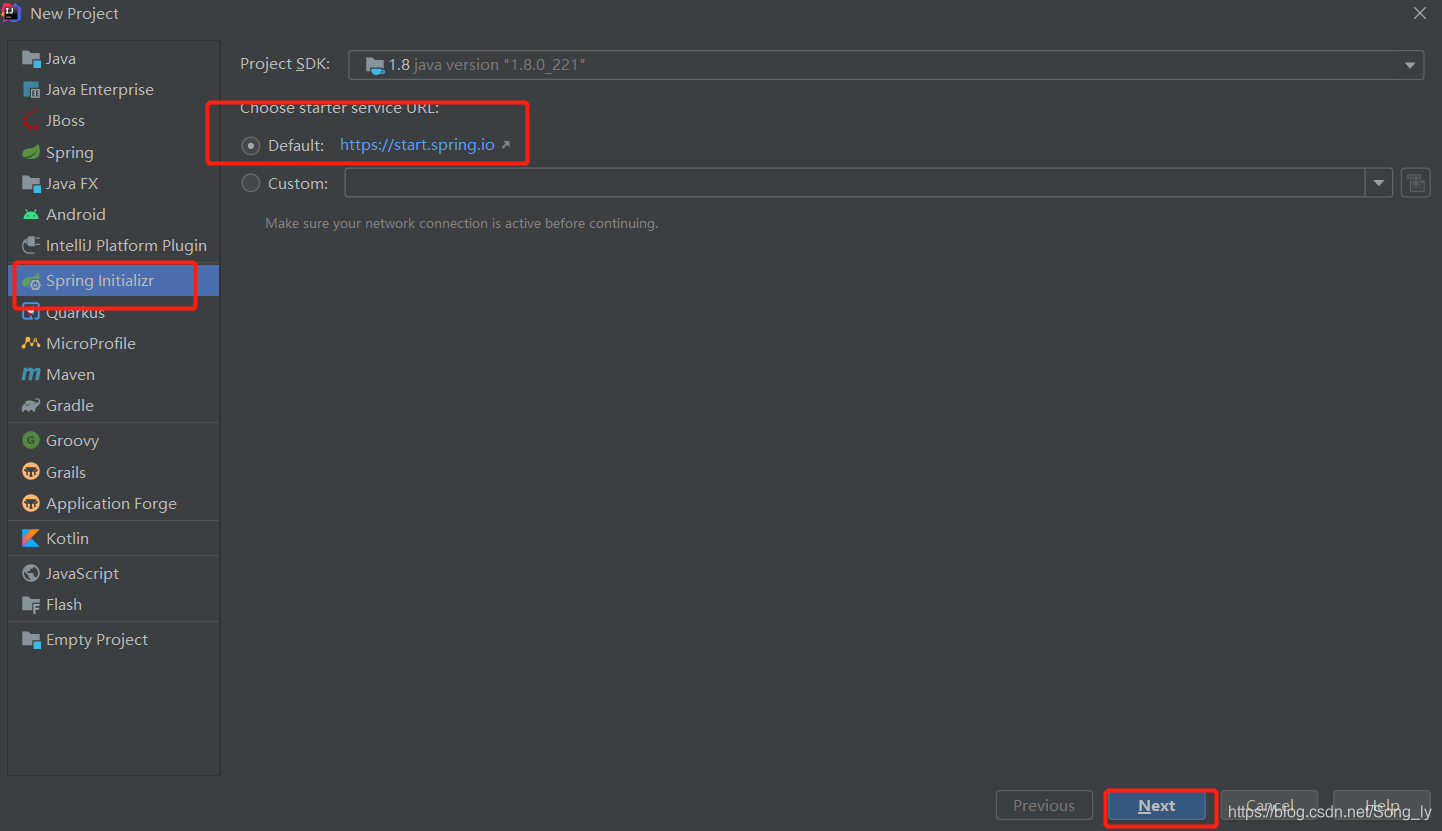This screenshot has height=831, width=1442.
Task: Pick the Groovy entry
Action: tap(72, 440)
